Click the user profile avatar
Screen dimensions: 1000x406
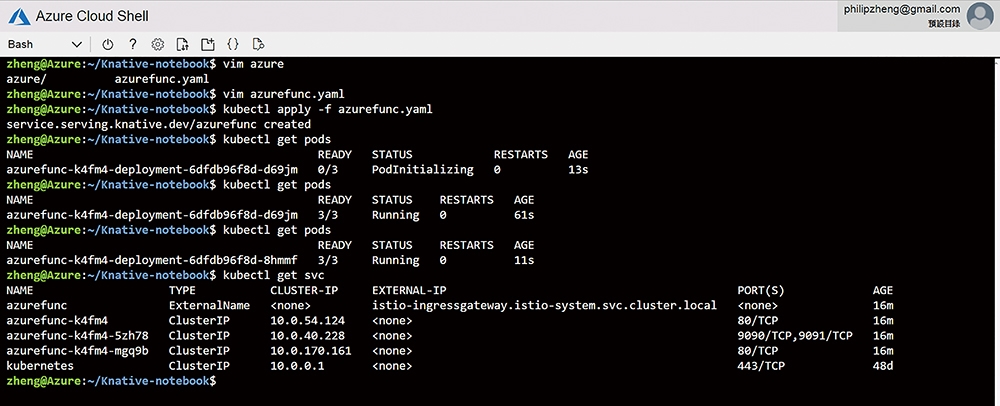980,16
